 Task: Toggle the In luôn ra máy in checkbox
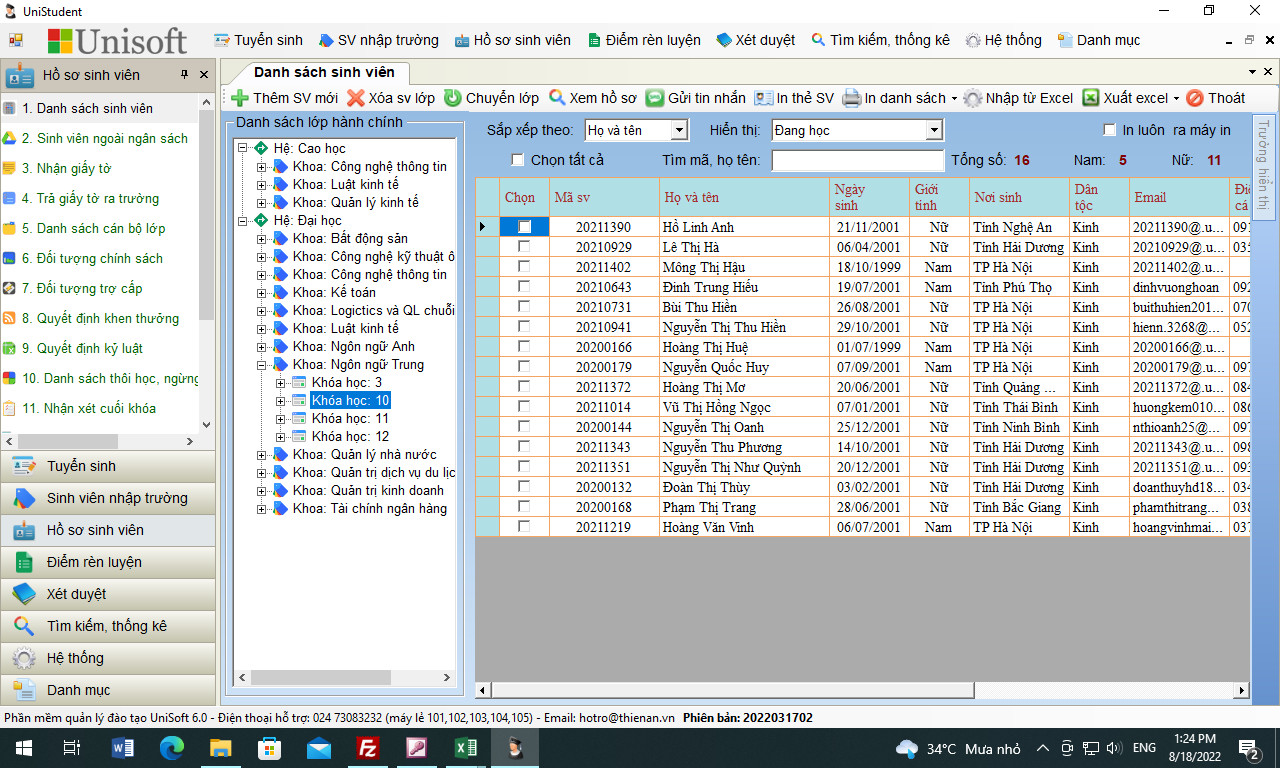tap(1109, 130)
